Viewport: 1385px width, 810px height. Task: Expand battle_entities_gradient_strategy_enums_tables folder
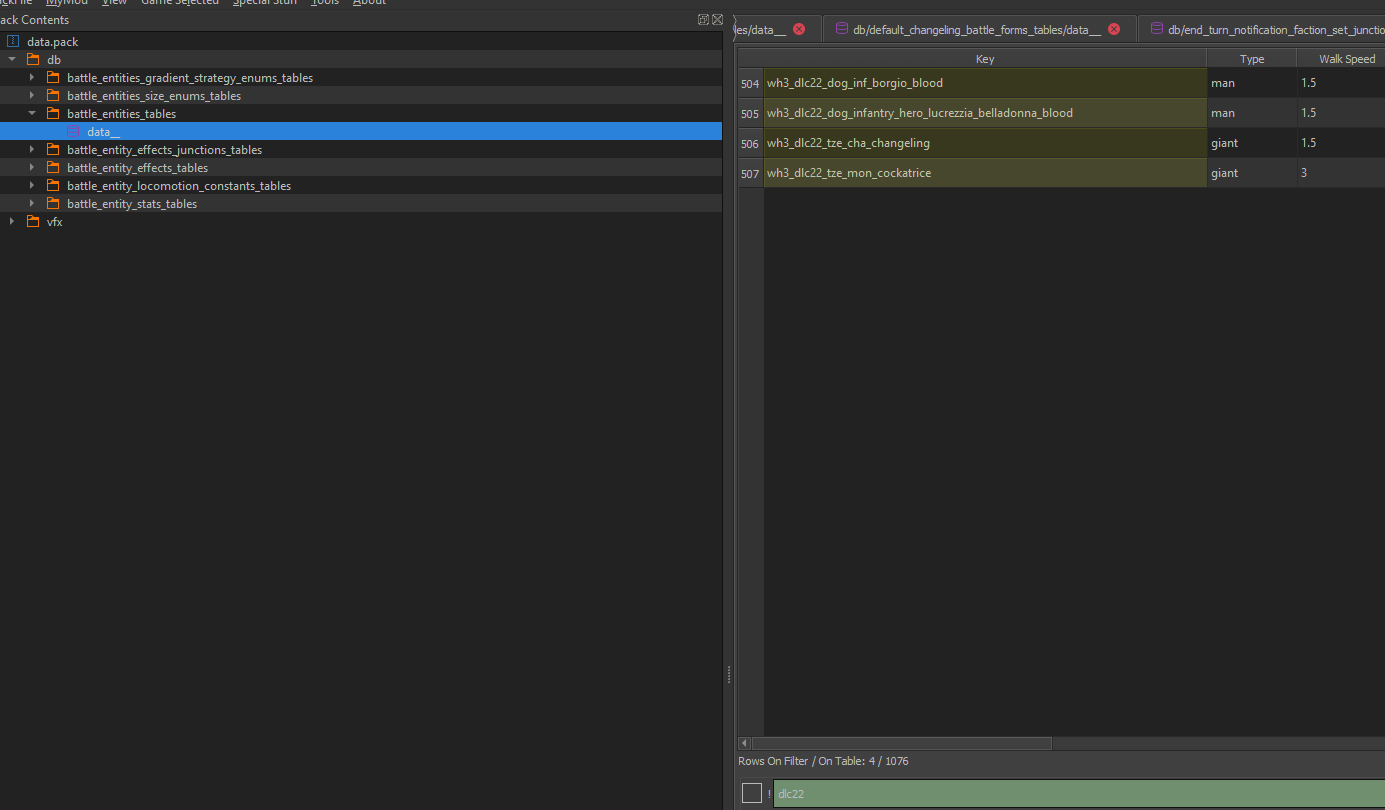pyautogui.click(x=32, y=78)
